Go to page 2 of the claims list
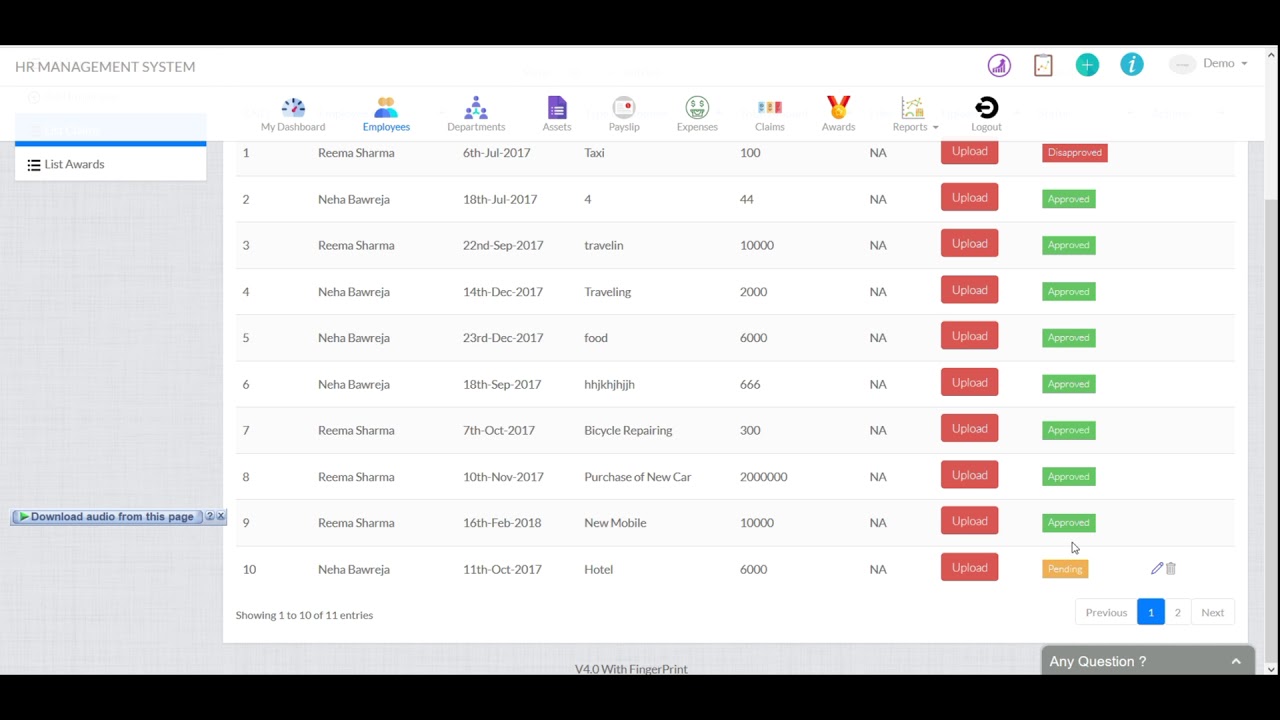This screenshot has height=720, width=1280. 1177,612
